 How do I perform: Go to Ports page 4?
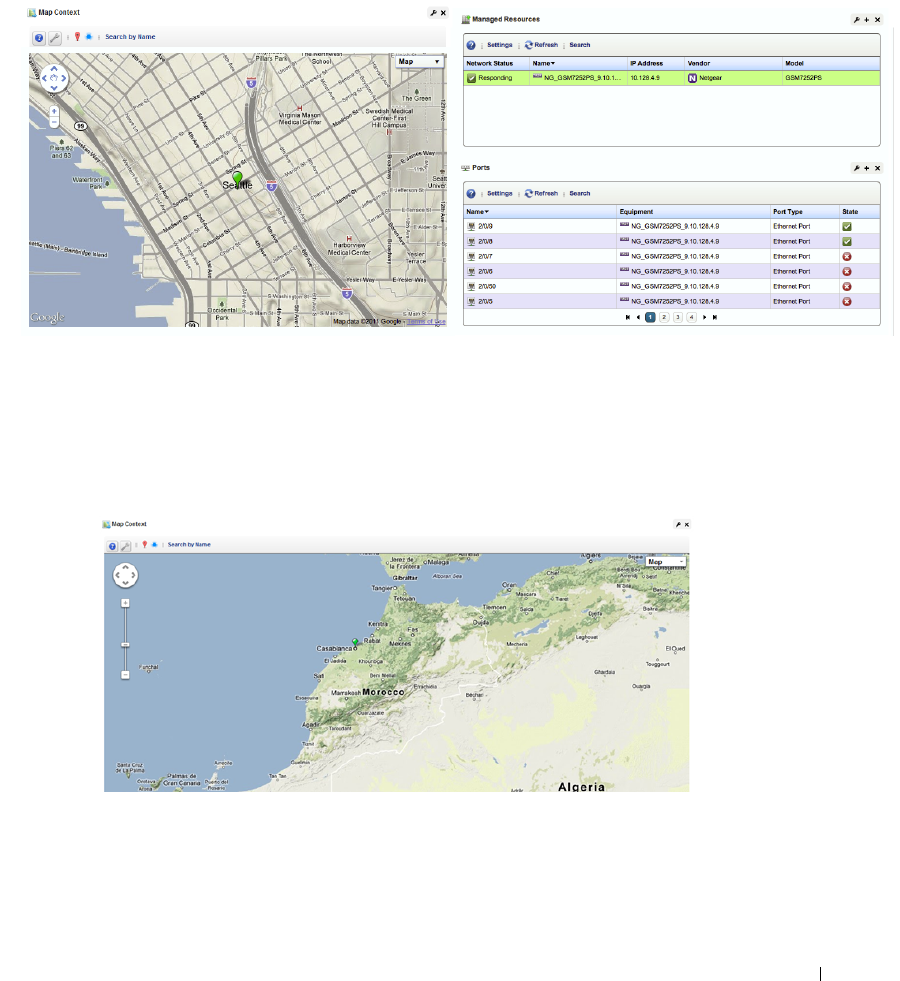coord(692,317)
